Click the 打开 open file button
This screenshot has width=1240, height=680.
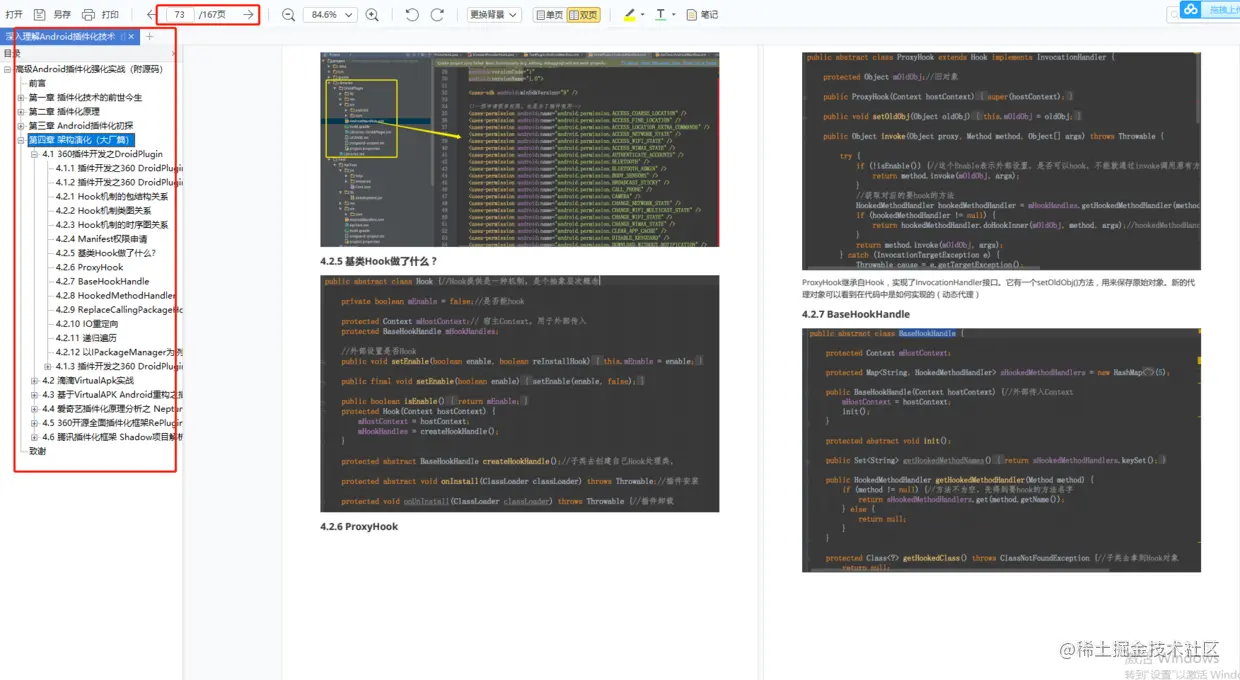coord(14,15)
